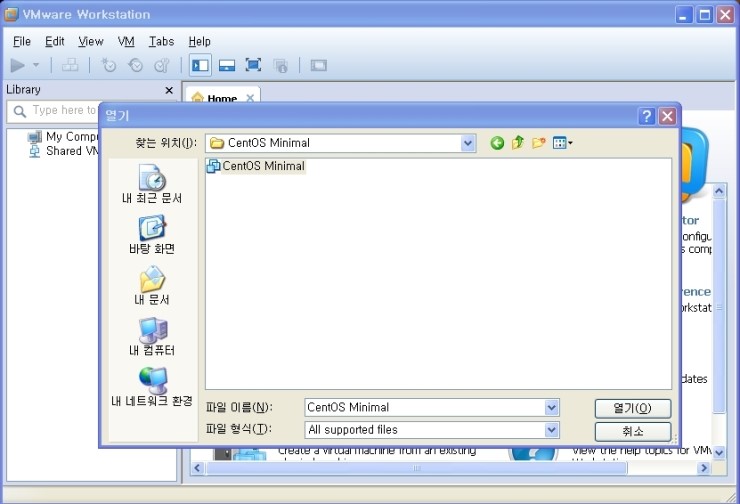Open the VM menu
The height and width of the screenshot is (504, 740).
pos(126,41)
